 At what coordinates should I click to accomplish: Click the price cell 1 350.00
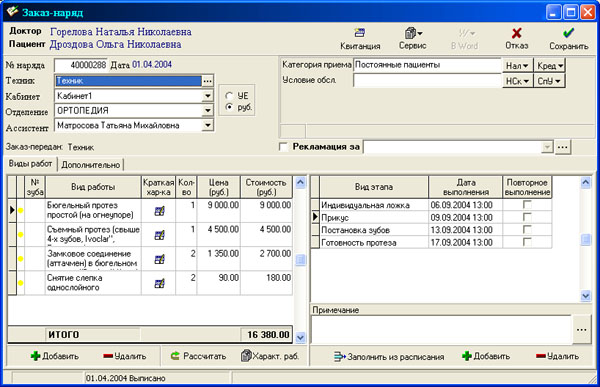[219, 259]
